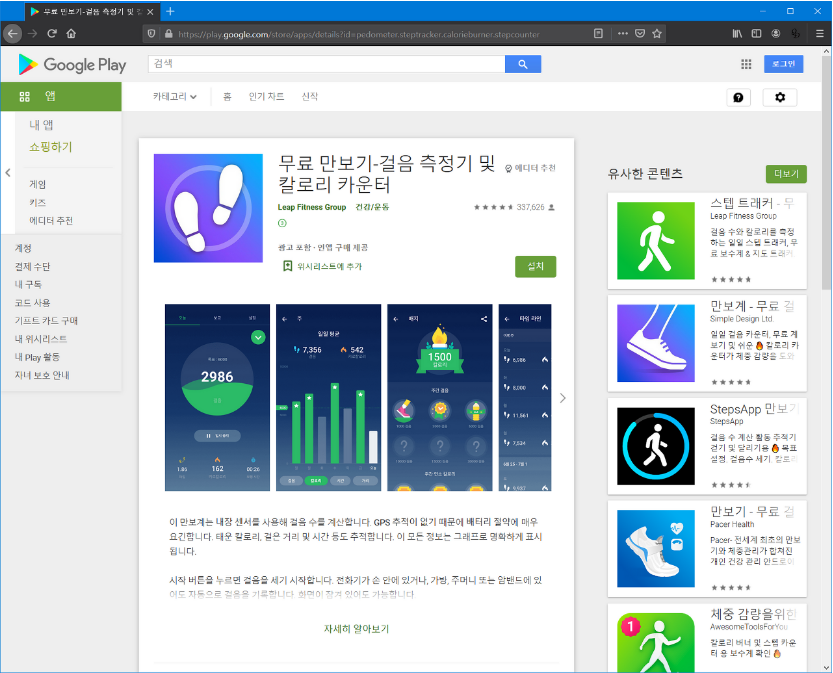This screenshot has width=833, height=673.
Task: Show Firefox sidebars
Action: [x=756, y=33]
